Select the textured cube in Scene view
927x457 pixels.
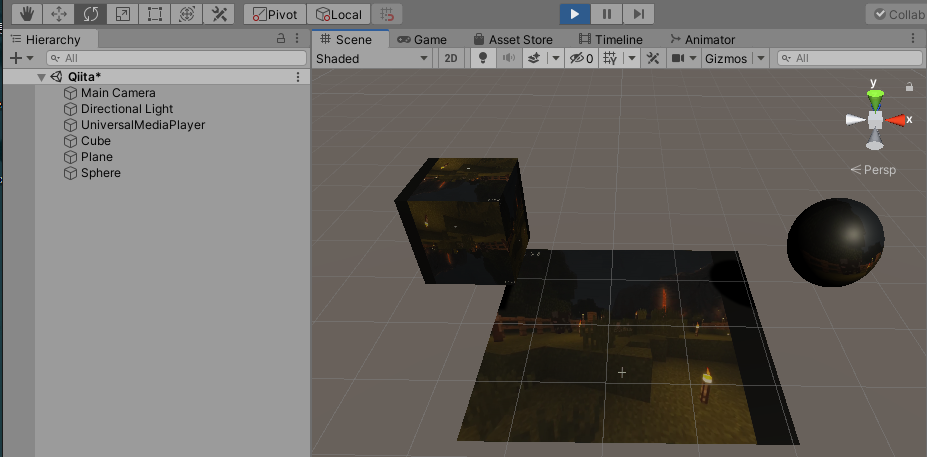coord(464,222)
